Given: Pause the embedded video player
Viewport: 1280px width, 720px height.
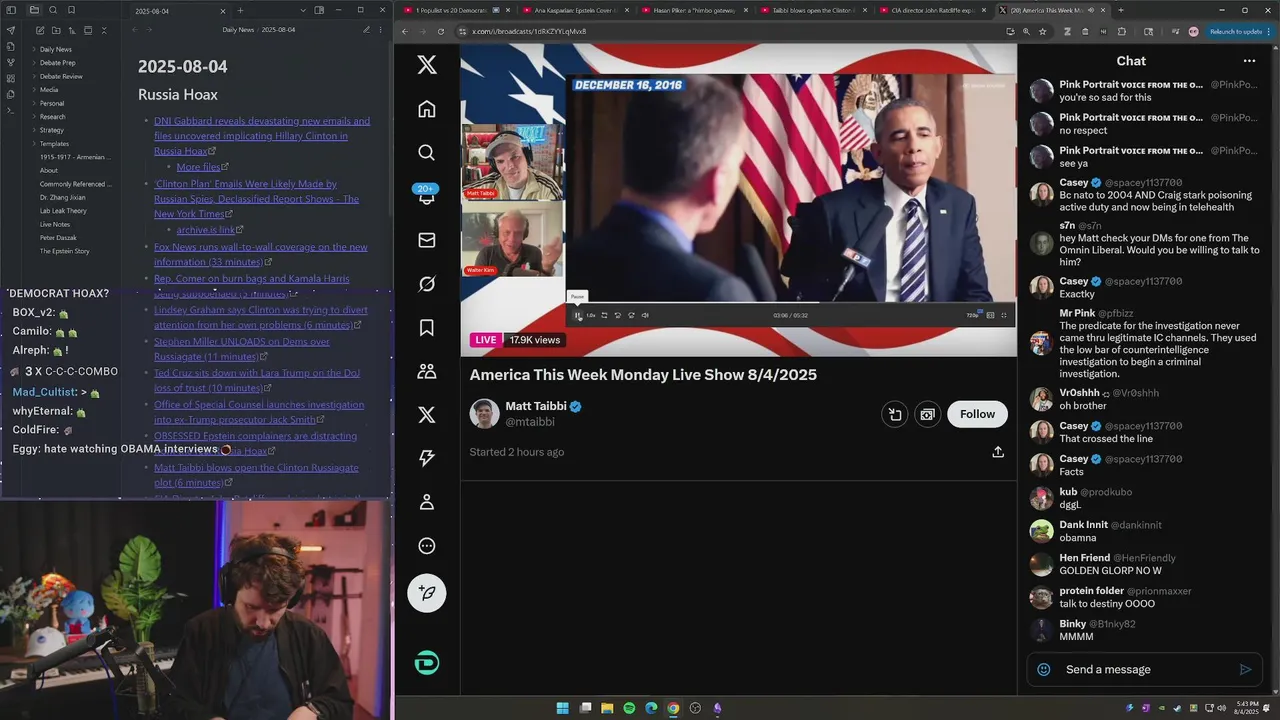Looking at the screenshot, I should click(x=578, y=315).
